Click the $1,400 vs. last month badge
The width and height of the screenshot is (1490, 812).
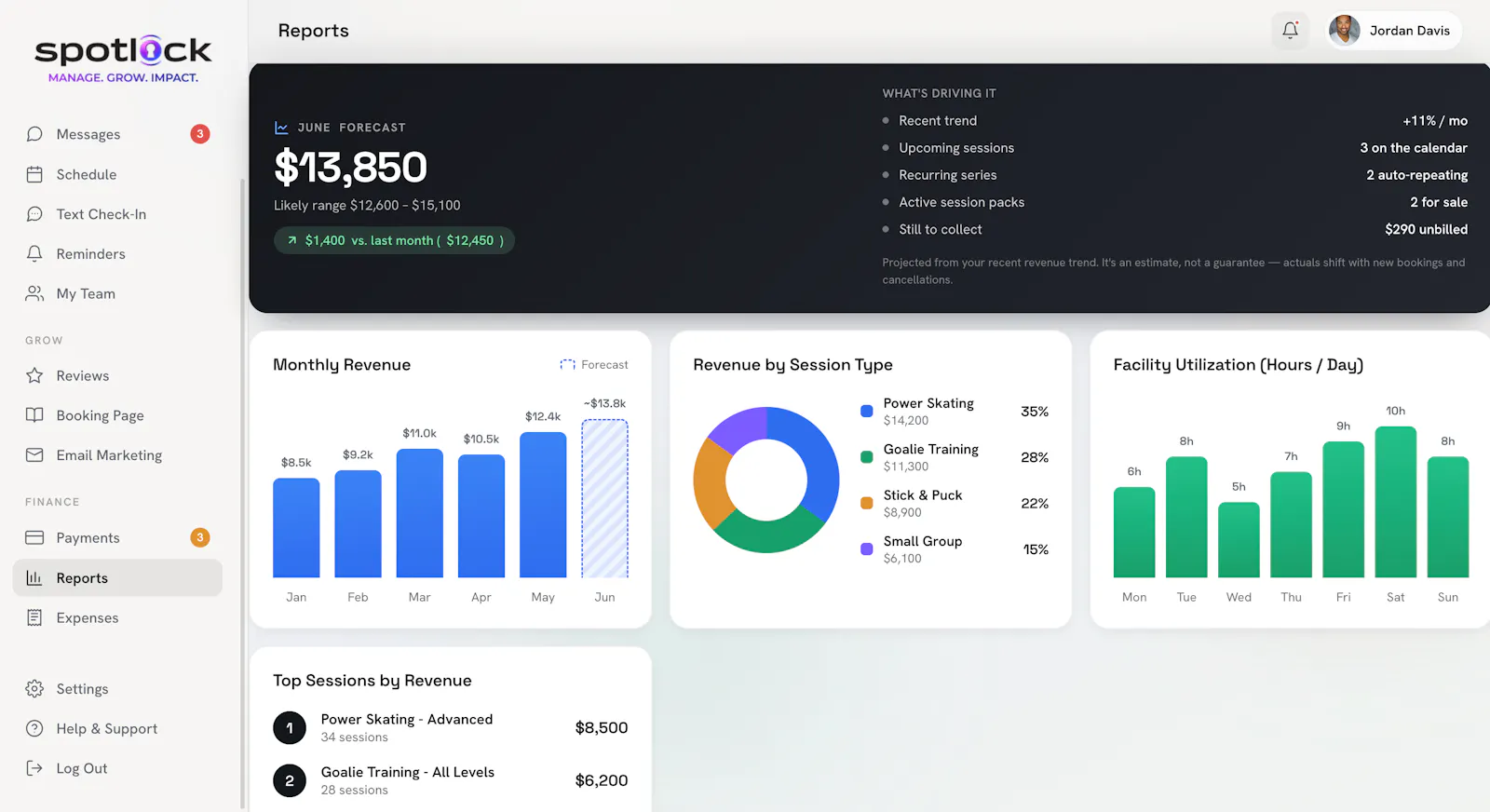[x=394, y=240]
